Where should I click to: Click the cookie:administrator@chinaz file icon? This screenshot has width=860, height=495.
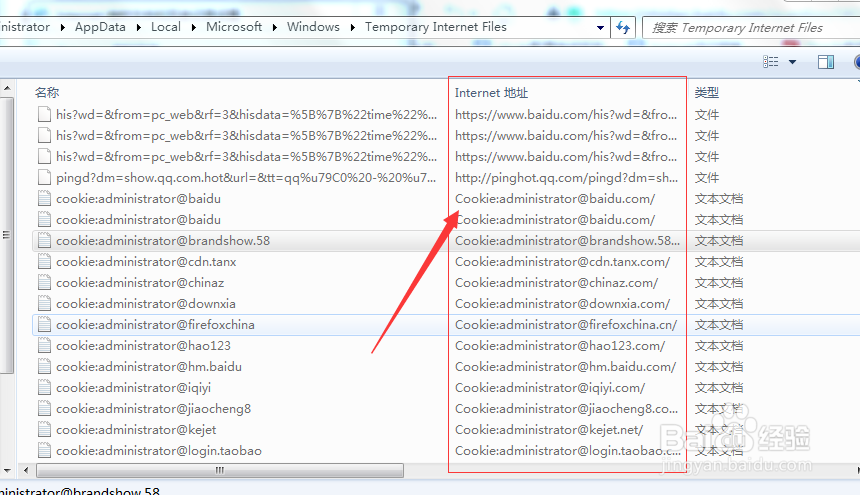(x=44, y=283)
